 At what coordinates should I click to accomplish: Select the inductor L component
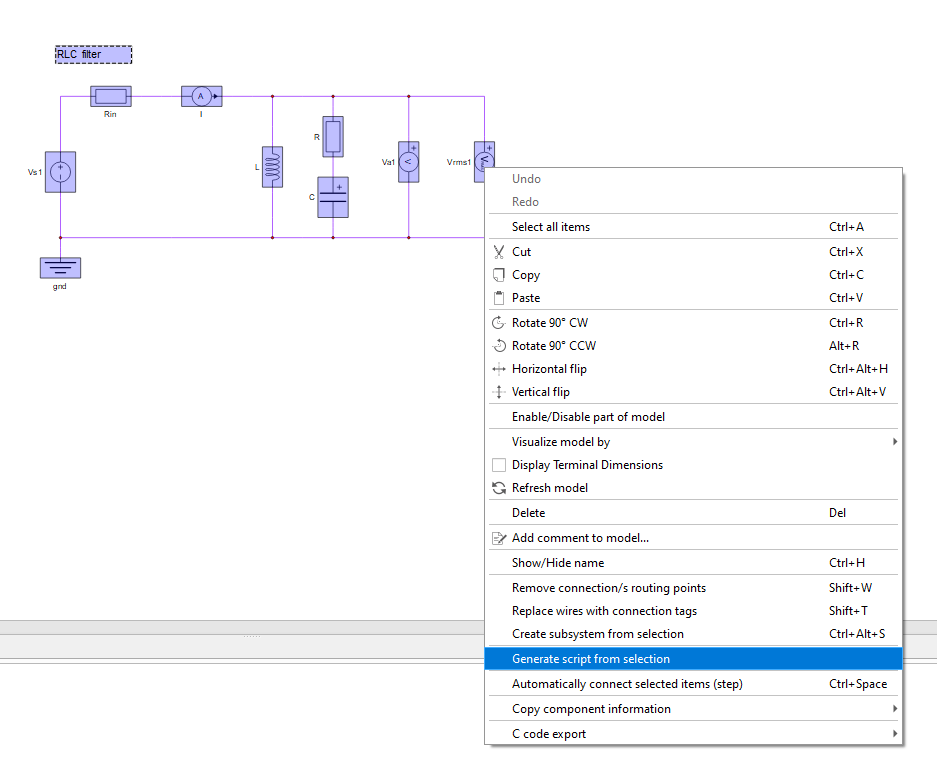point(272,167)
